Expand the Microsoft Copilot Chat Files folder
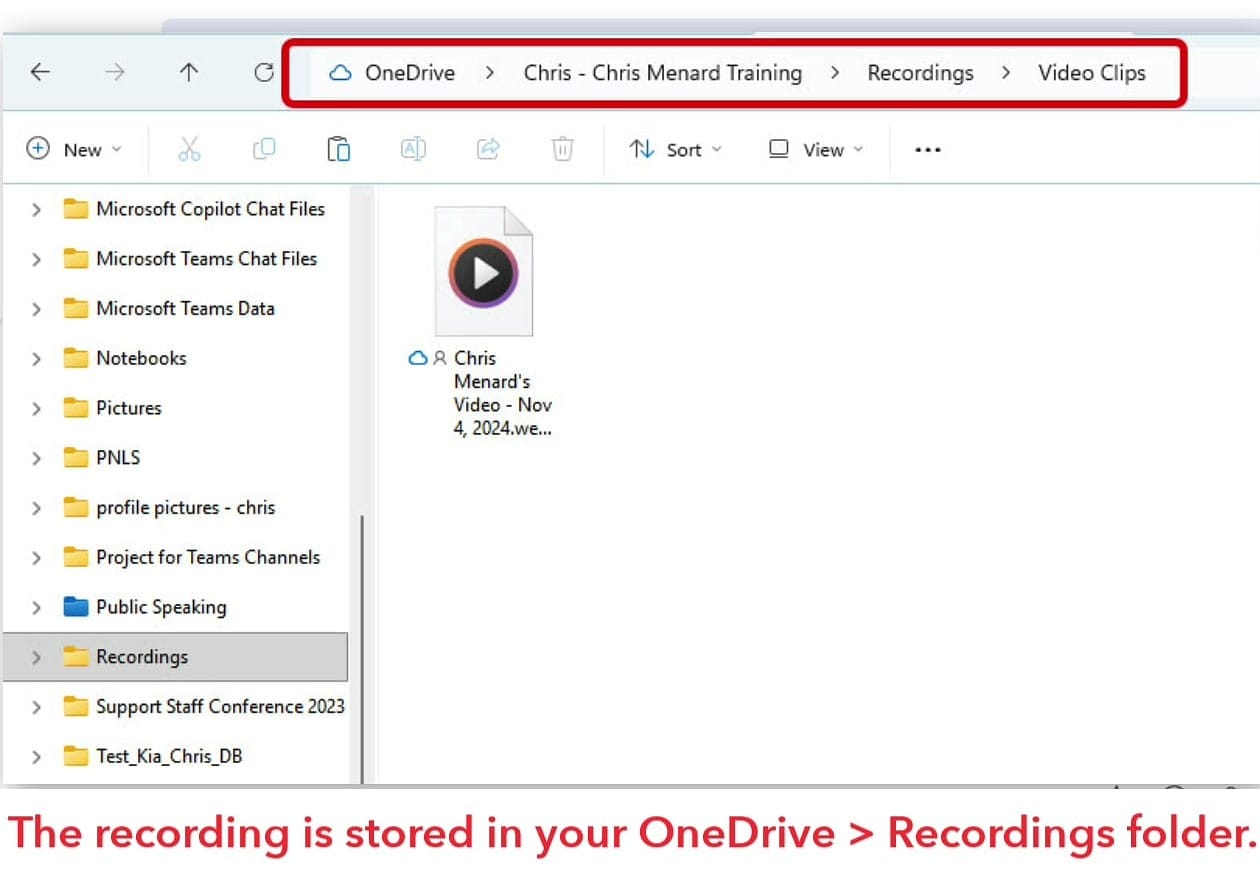The image size is (1260, 874). pos(37,209)
